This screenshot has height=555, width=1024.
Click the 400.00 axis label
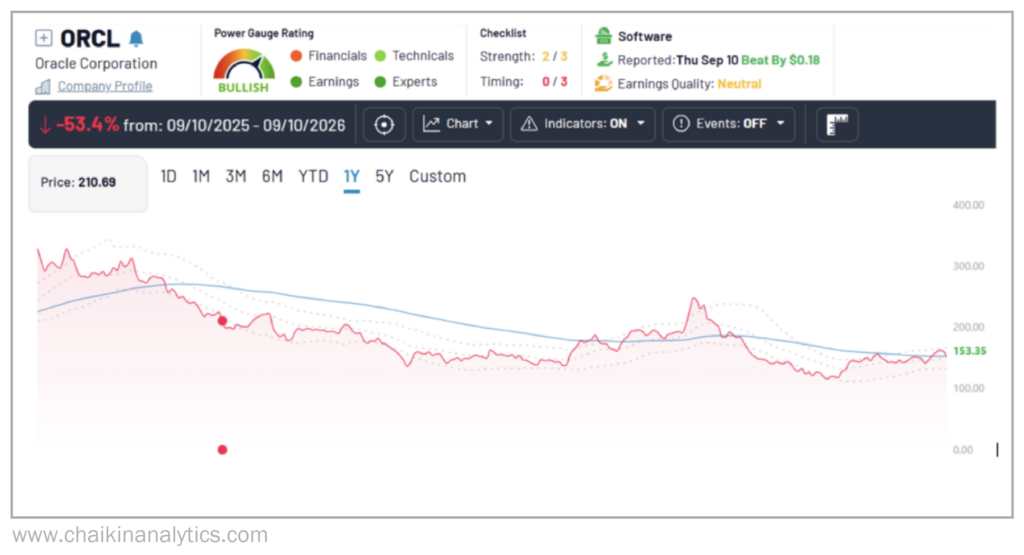[x=968, y=205]
